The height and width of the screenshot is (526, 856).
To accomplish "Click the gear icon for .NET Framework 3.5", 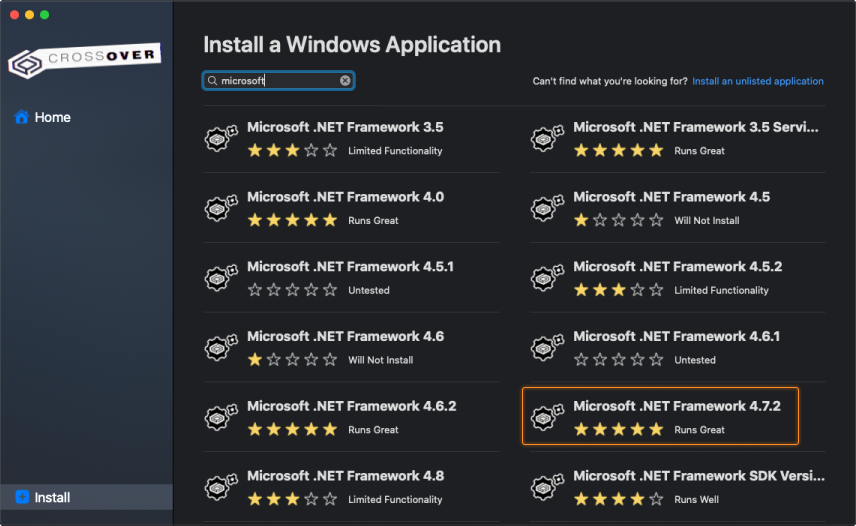I will tap(221, 138).
